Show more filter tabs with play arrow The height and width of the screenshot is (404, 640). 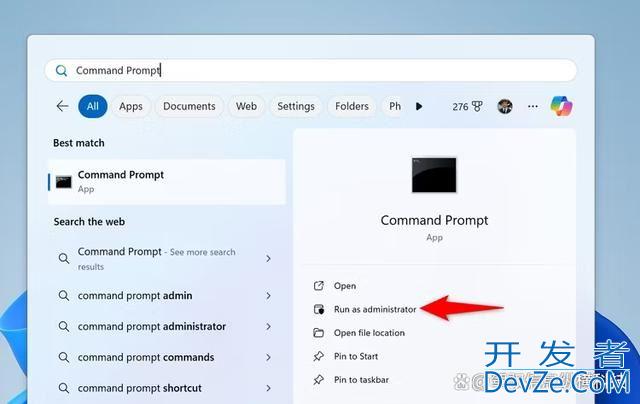pos(419,107)
